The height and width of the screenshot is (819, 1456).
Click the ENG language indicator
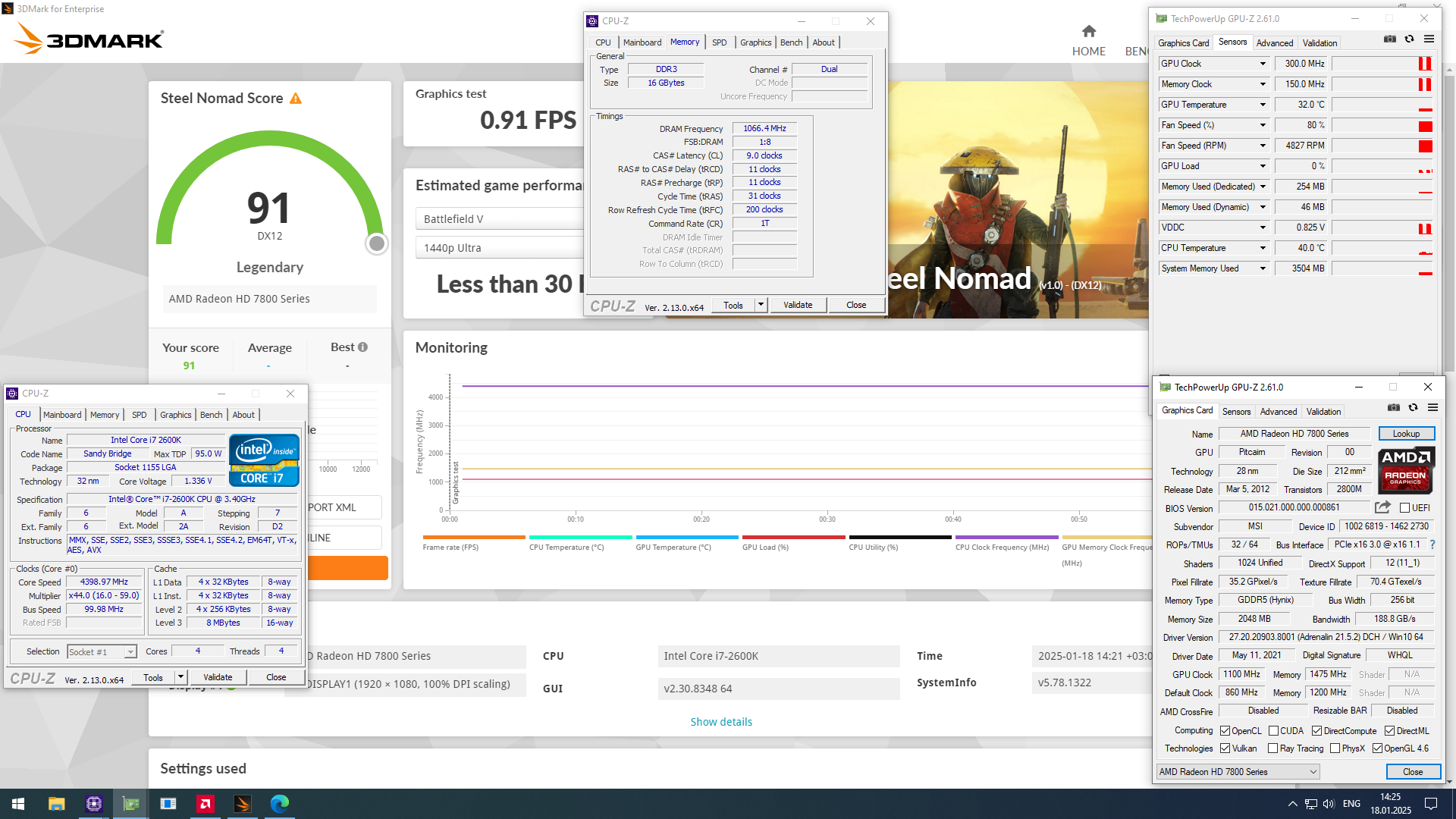click(1351, 804)
